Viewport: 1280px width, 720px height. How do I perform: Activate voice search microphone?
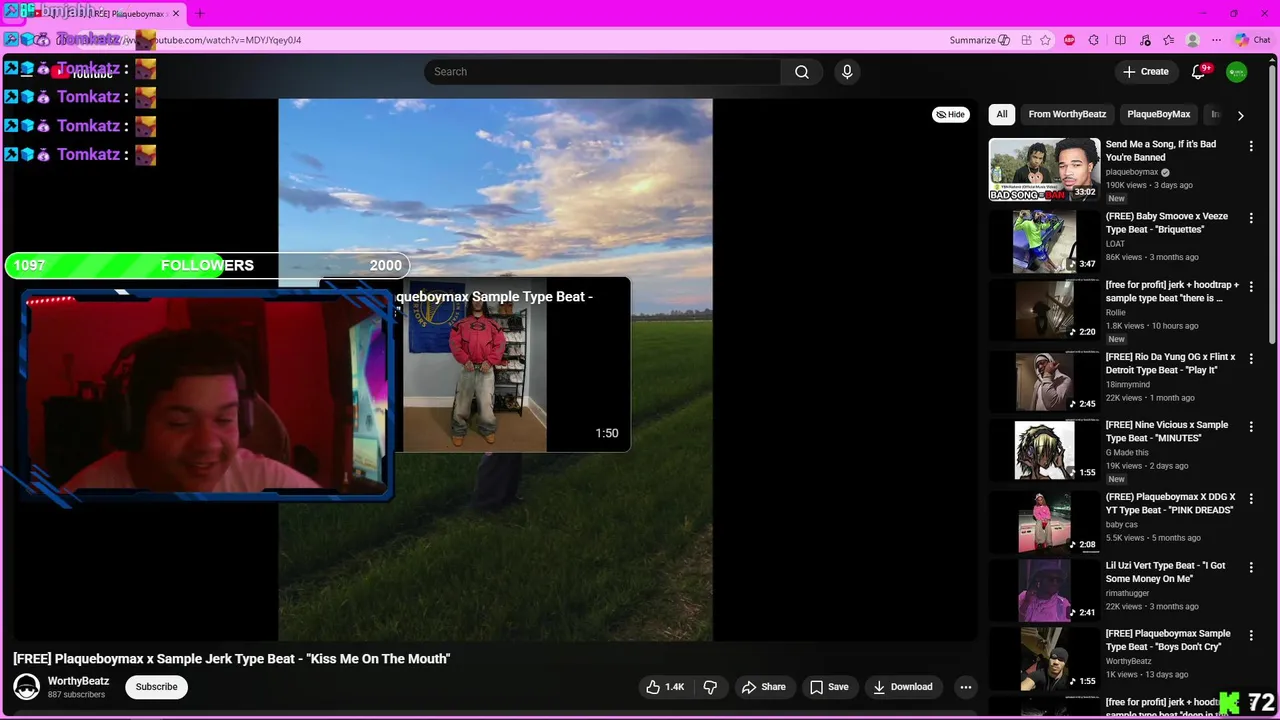click(847, 72)
